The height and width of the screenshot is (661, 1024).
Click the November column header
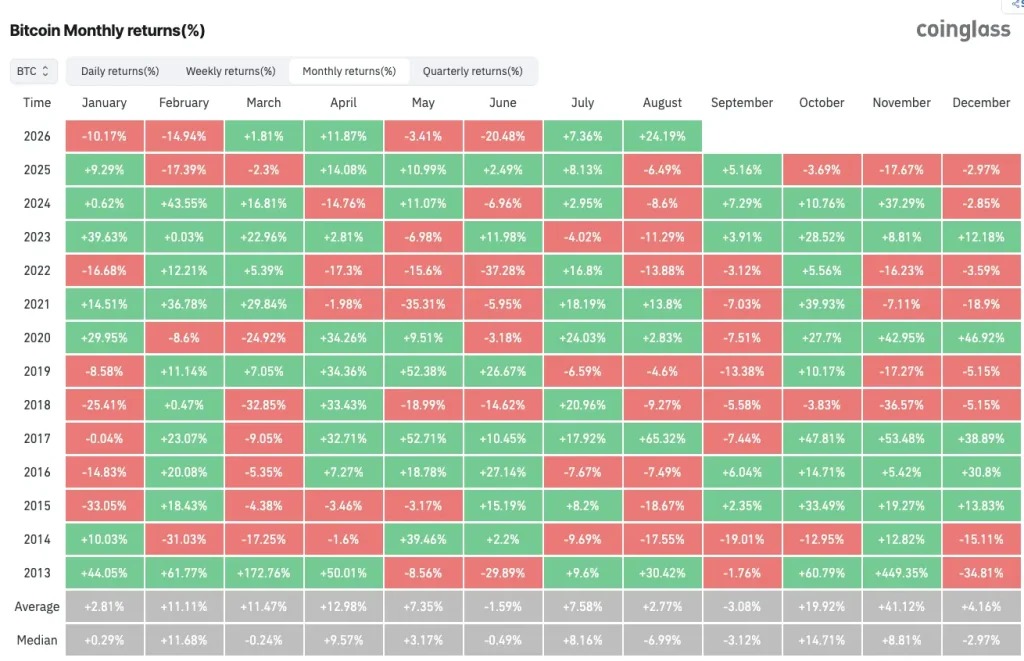pyautogui.click(x=902, y=103)
